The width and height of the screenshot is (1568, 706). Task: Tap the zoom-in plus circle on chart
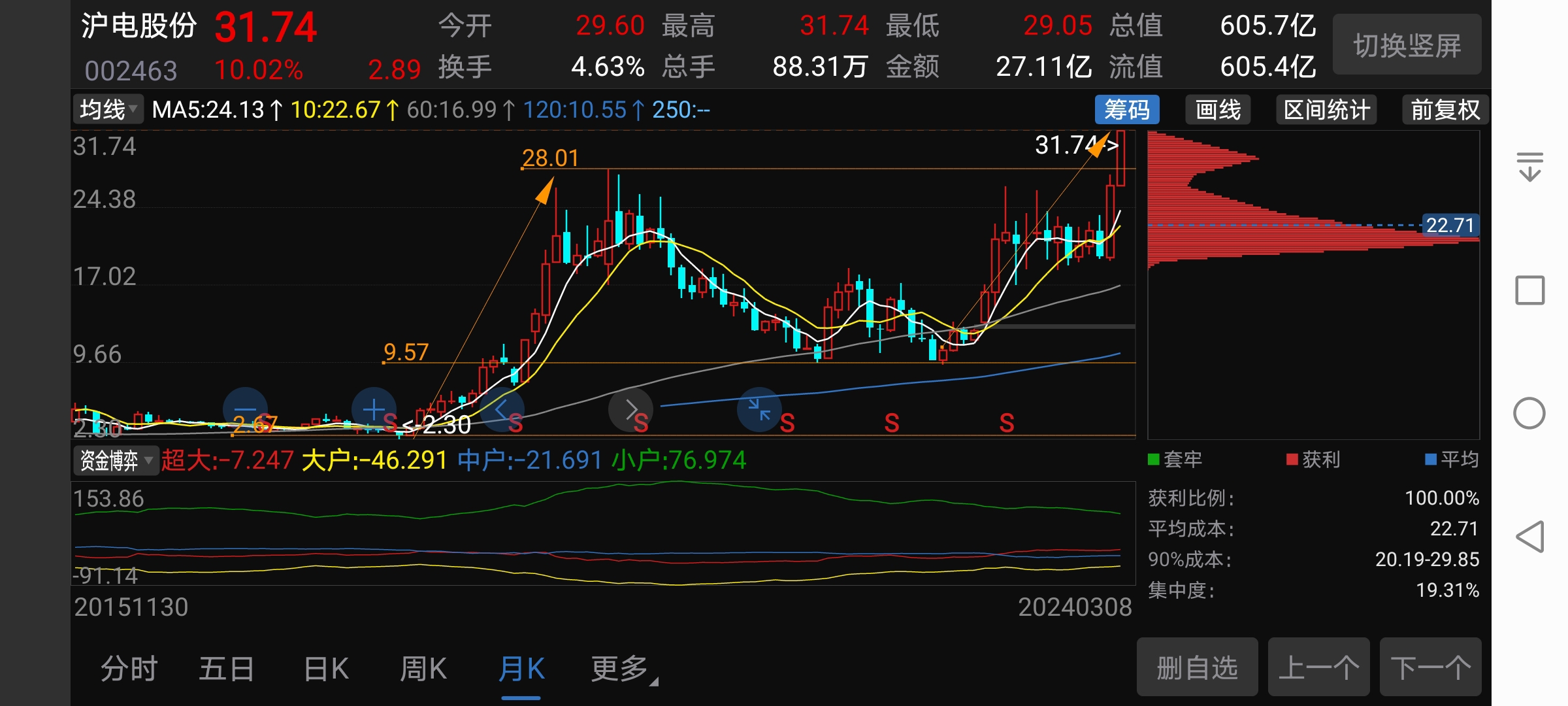(x=374, y=410)
